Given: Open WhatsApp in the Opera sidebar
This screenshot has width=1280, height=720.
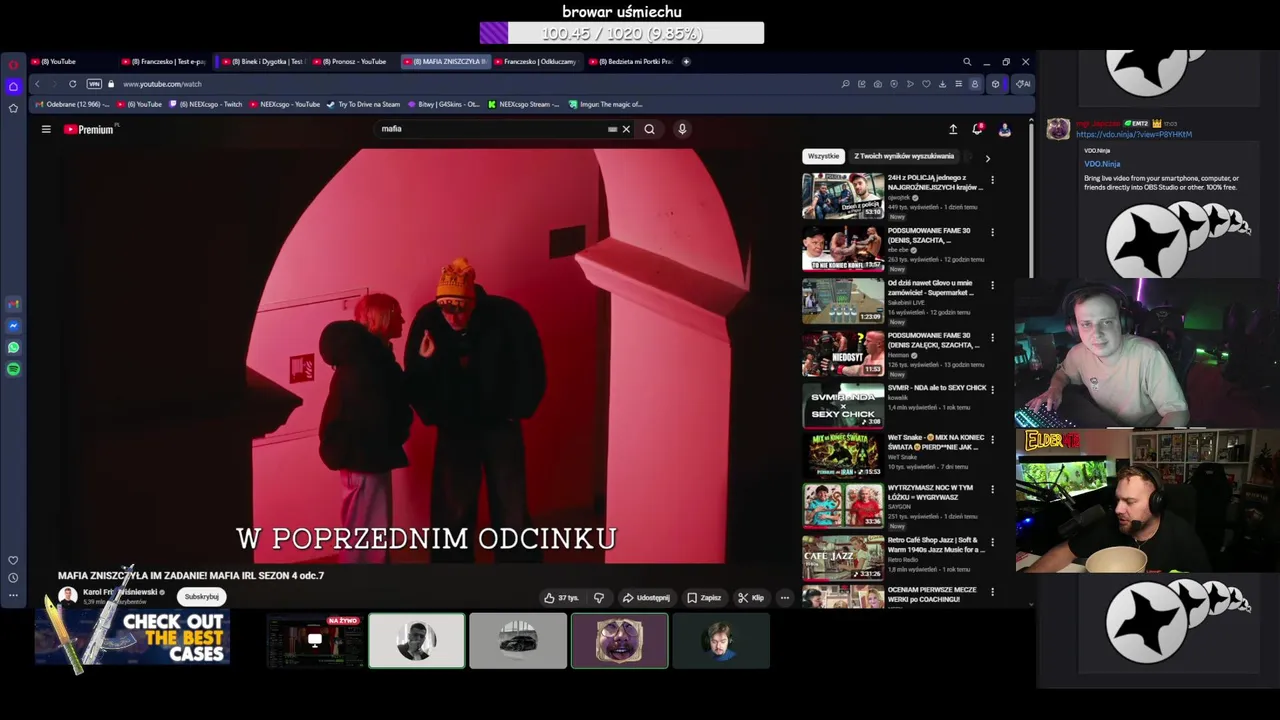Looking at the screenshot, I should 13,347.
